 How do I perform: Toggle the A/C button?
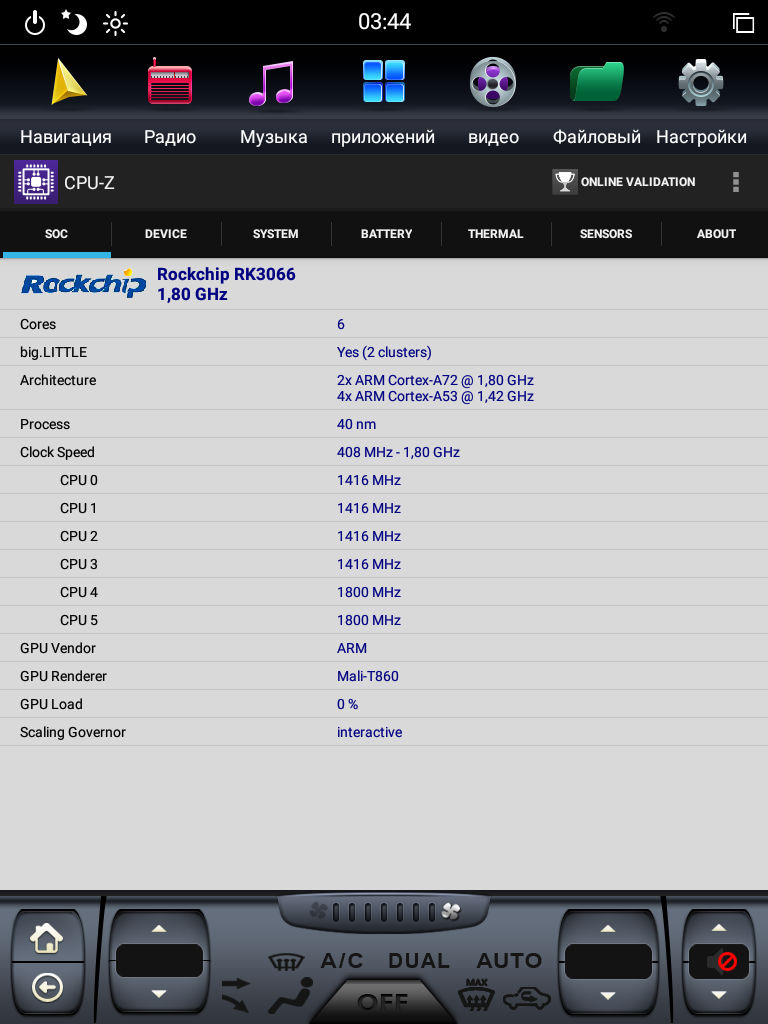click(342, 961)
